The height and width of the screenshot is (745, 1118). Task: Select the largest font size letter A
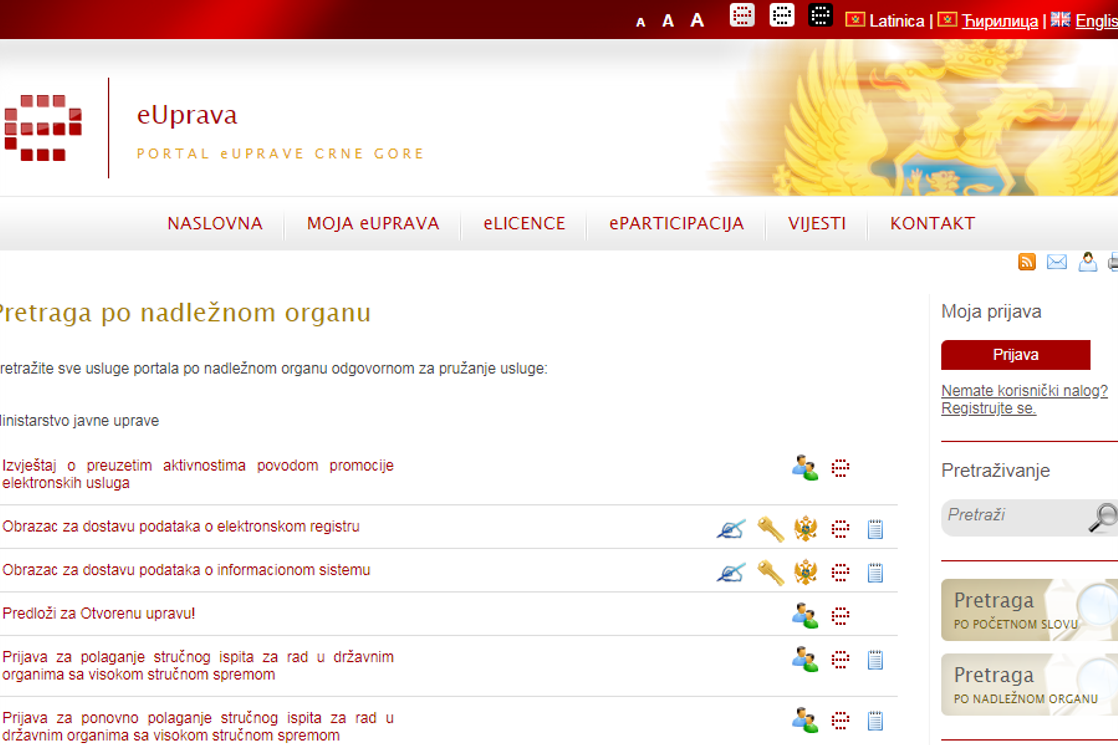click(697, 20)
